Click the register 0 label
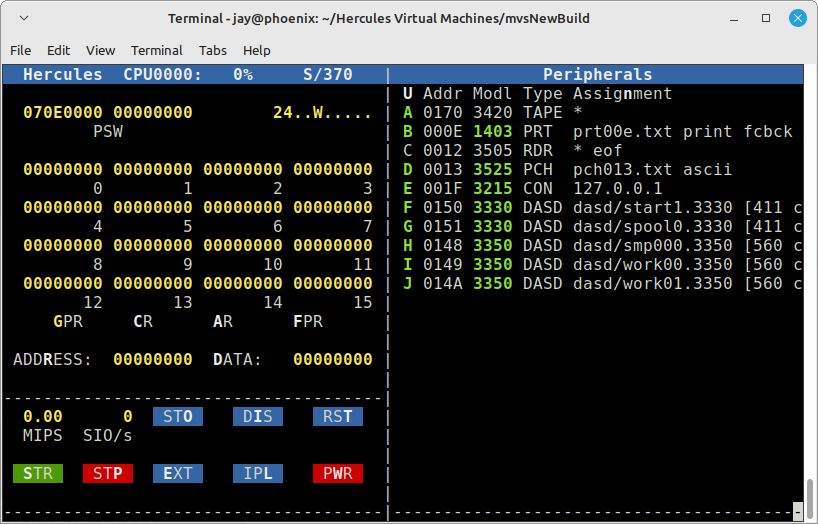This screenshot has width=818, height=524. click(98, 188)
